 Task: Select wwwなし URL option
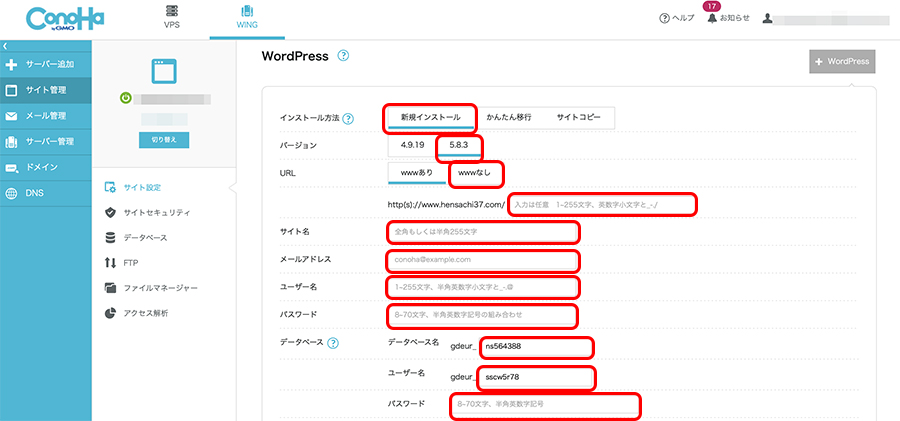tap(474, 173)
